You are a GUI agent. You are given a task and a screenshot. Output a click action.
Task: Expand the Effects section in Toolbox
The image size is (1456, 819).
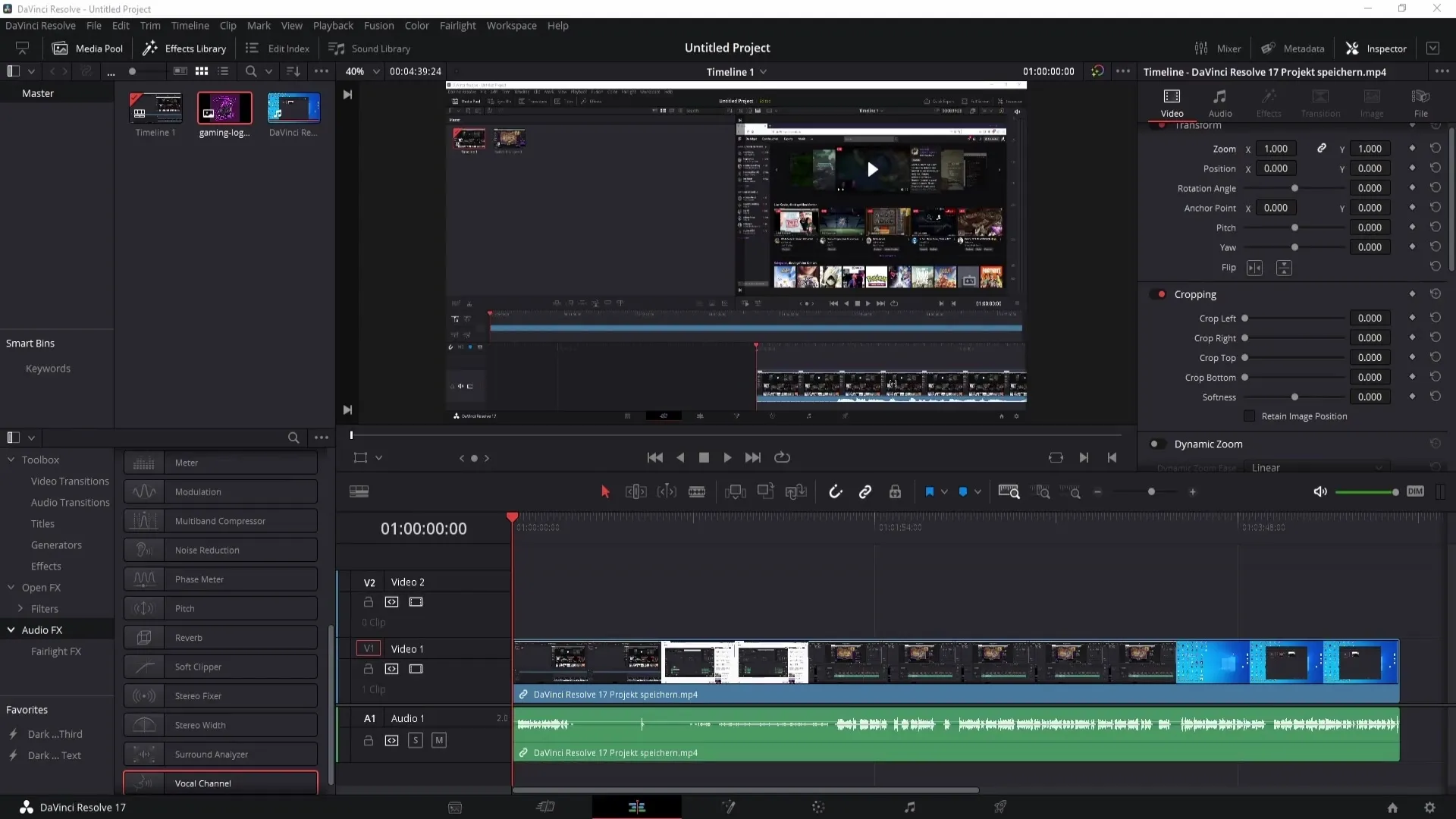46,566
